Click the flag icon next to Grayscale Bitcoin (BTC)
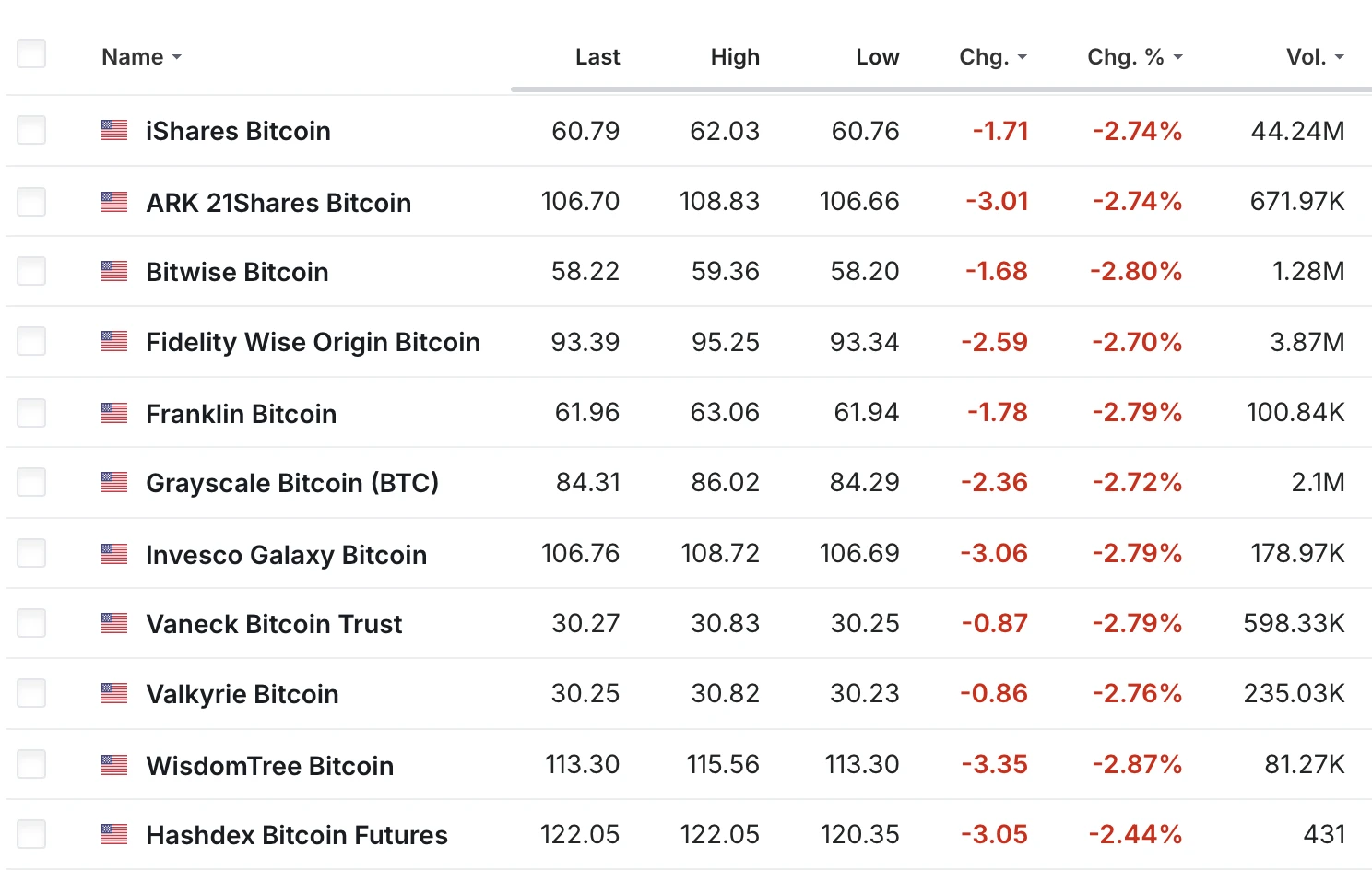 tap(114, 483)
